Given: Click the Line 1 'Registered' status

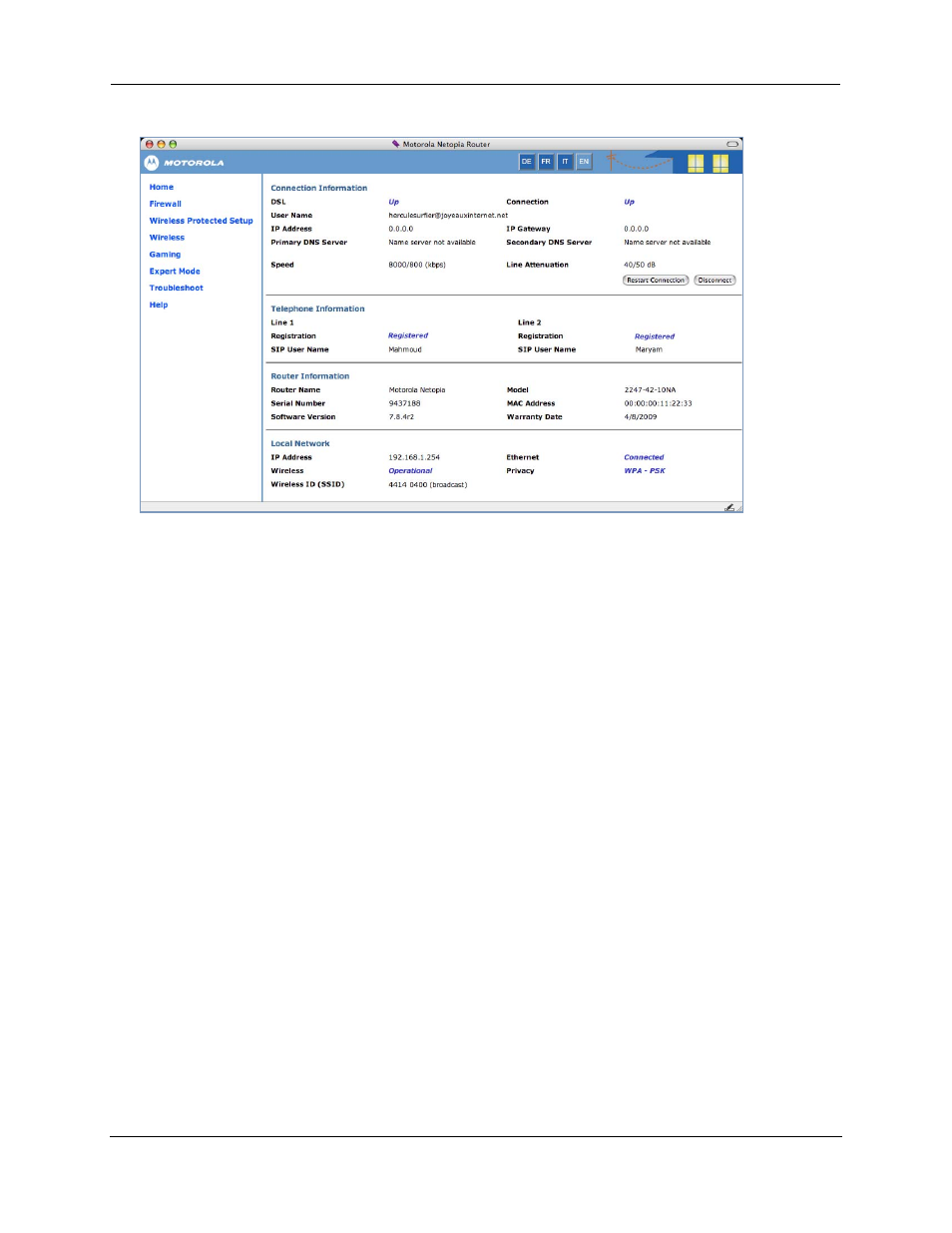Looking at the screenshot, I should pos(408,335).
